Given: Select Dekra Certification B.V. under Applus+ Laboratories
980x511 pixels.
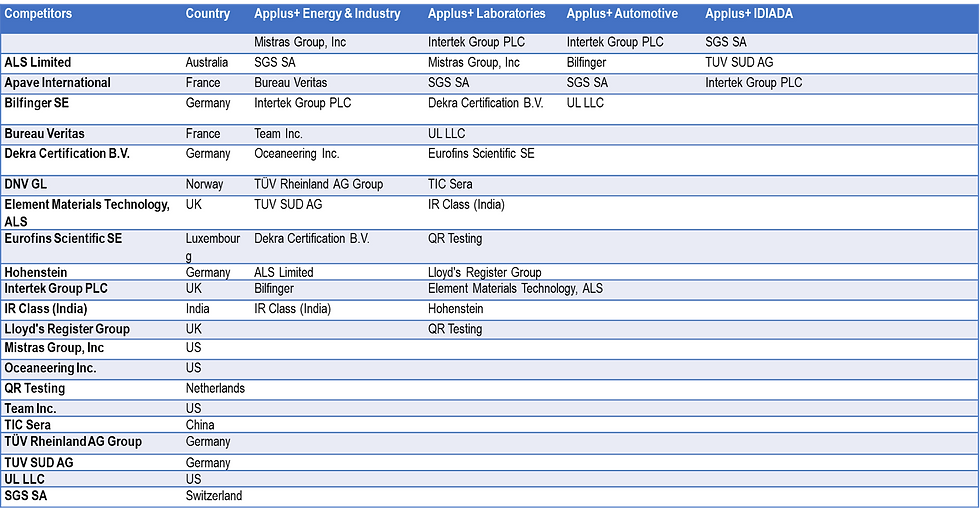Looking at the screenshot, I should tap(486, 103).
